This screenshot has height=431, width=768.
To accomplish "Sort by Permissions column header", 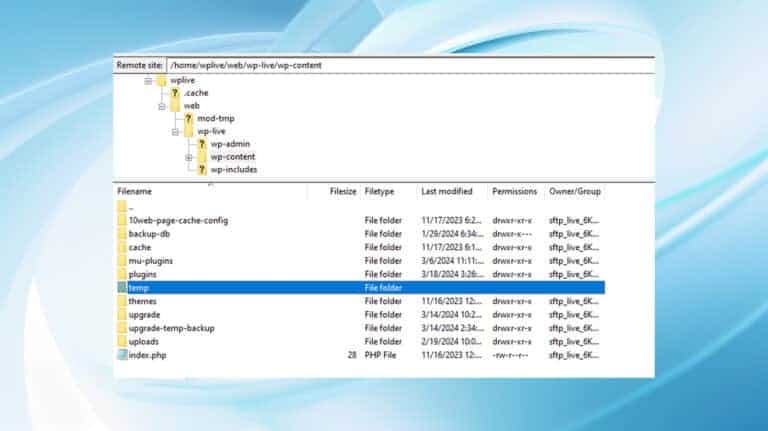I will click(x=514, y=192).
